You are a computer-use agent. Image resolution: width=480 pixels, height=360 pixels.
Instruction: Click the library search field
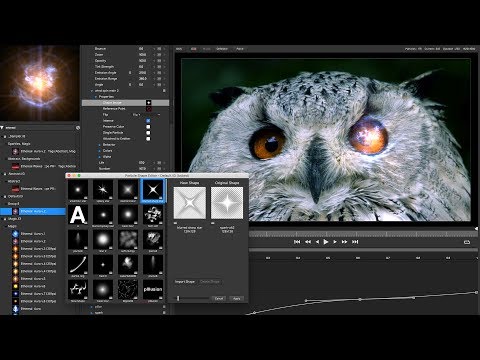[x=40, y=128]
